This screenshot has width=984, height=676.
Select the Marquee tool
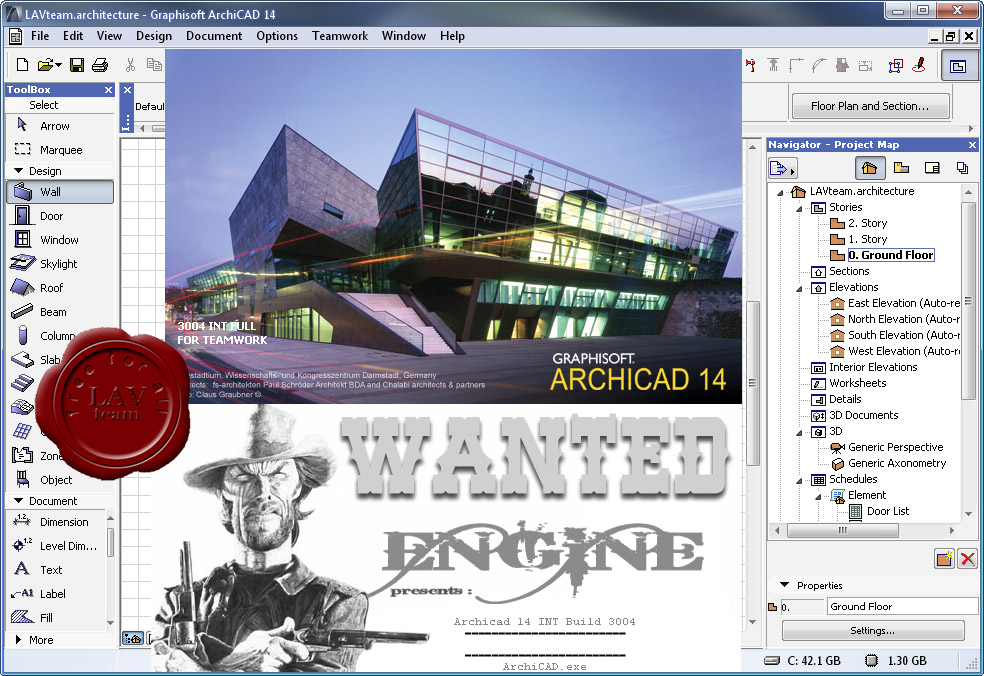(x=60, y=150)
